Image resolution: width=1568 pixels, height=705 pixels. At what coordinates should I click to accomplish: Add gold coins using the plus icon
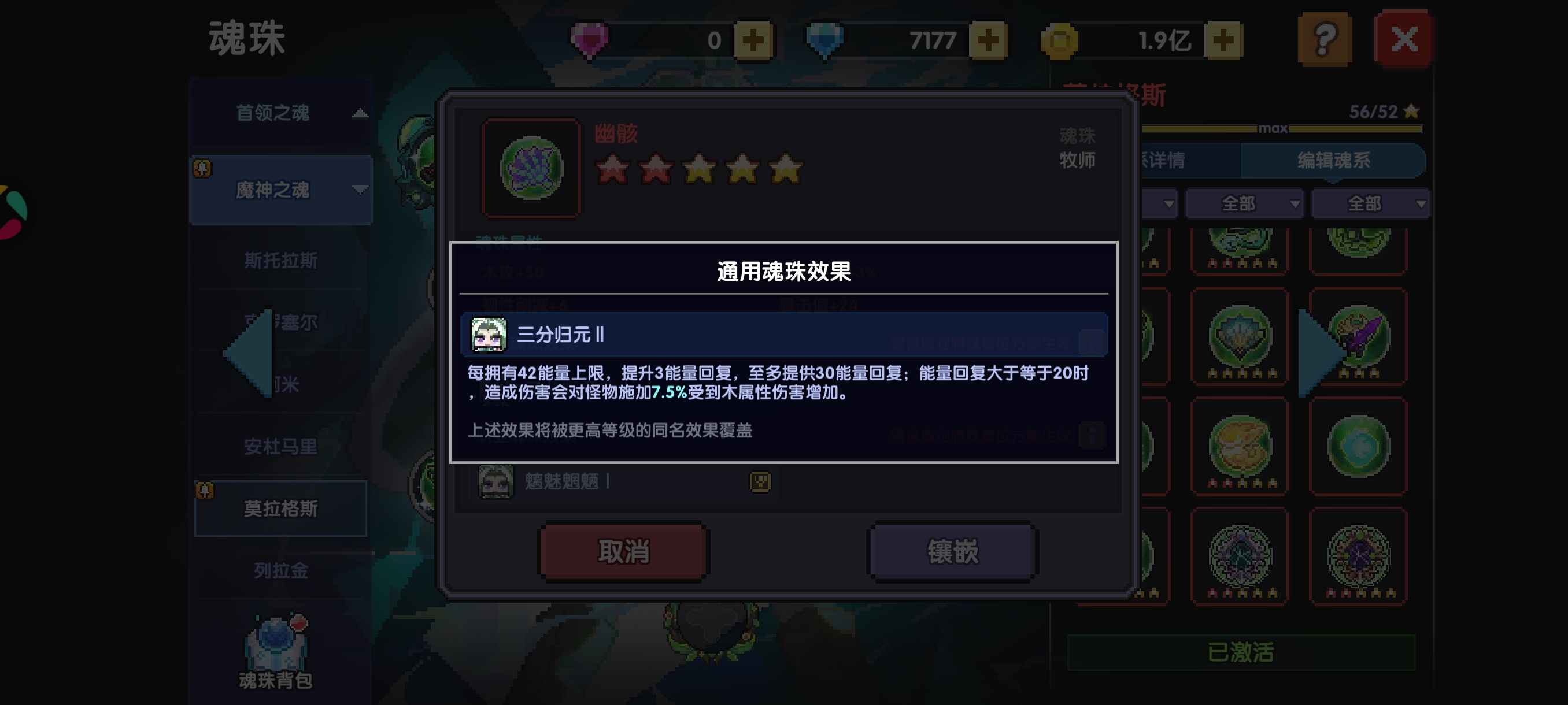pyautogui.click(x=1223, y=40)
